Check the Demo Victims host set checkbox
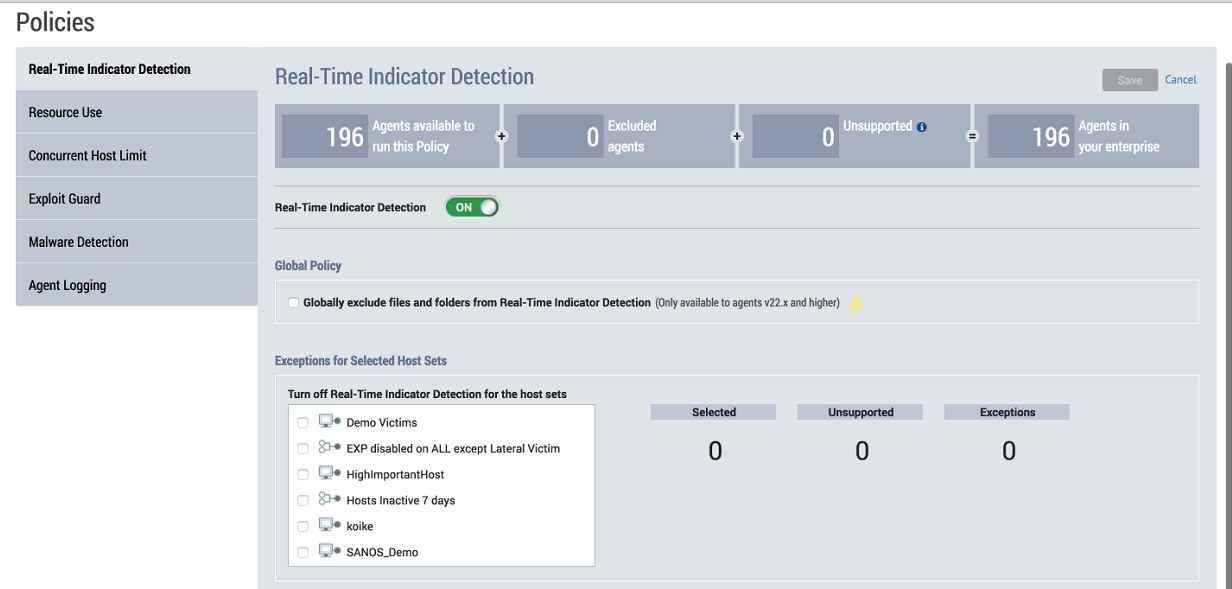 [303, 423]
